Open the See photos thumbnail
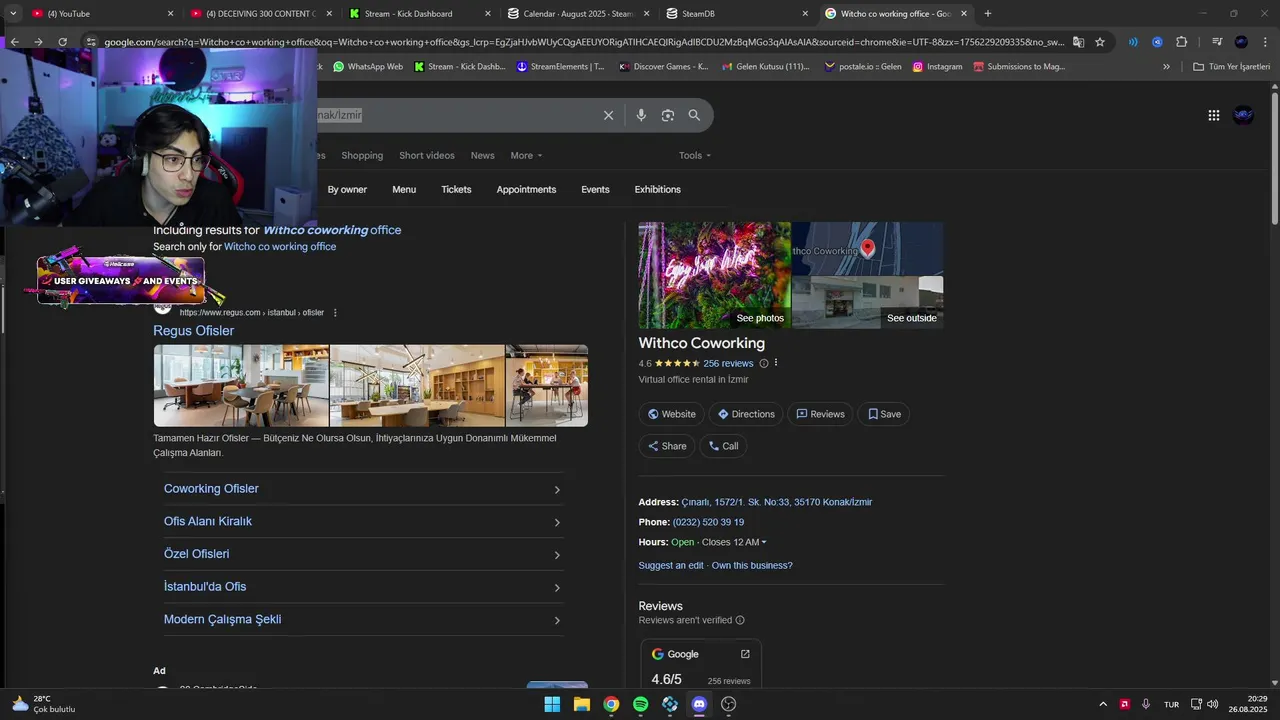 pos(715,275)
